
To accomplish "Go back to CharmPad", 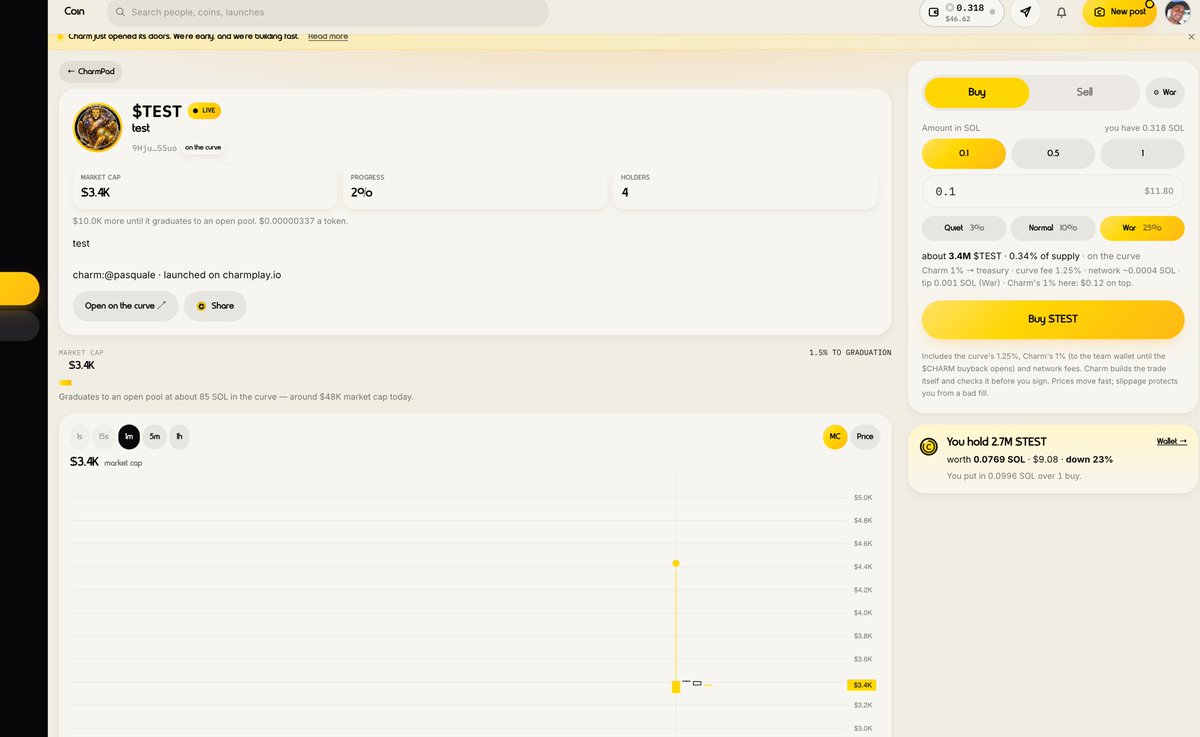I will click(x=91, y=71).
